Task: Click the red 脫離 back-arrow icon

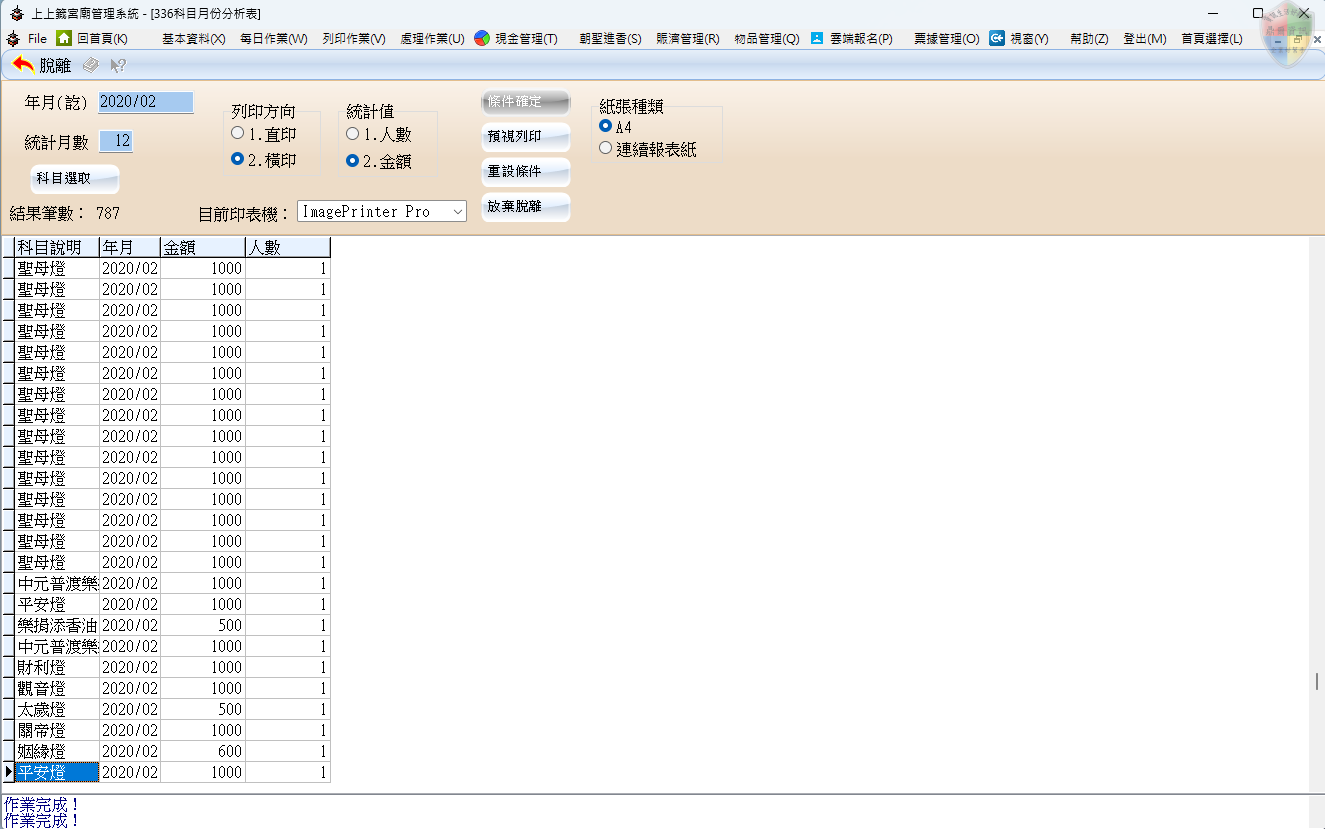Action: (21, 62)
